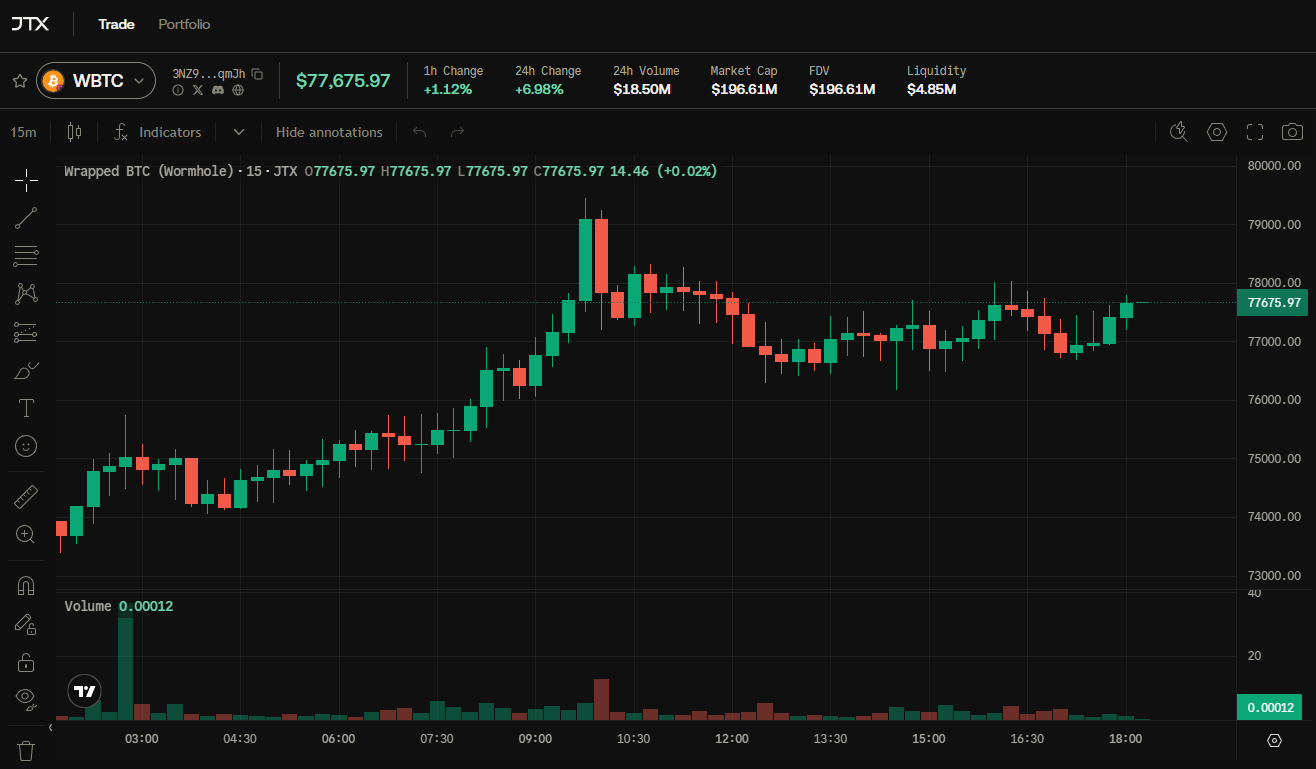Click the Market Cap $196.61M value
The height and width of the screenshot is (769, 1316).
click(744, 89)
